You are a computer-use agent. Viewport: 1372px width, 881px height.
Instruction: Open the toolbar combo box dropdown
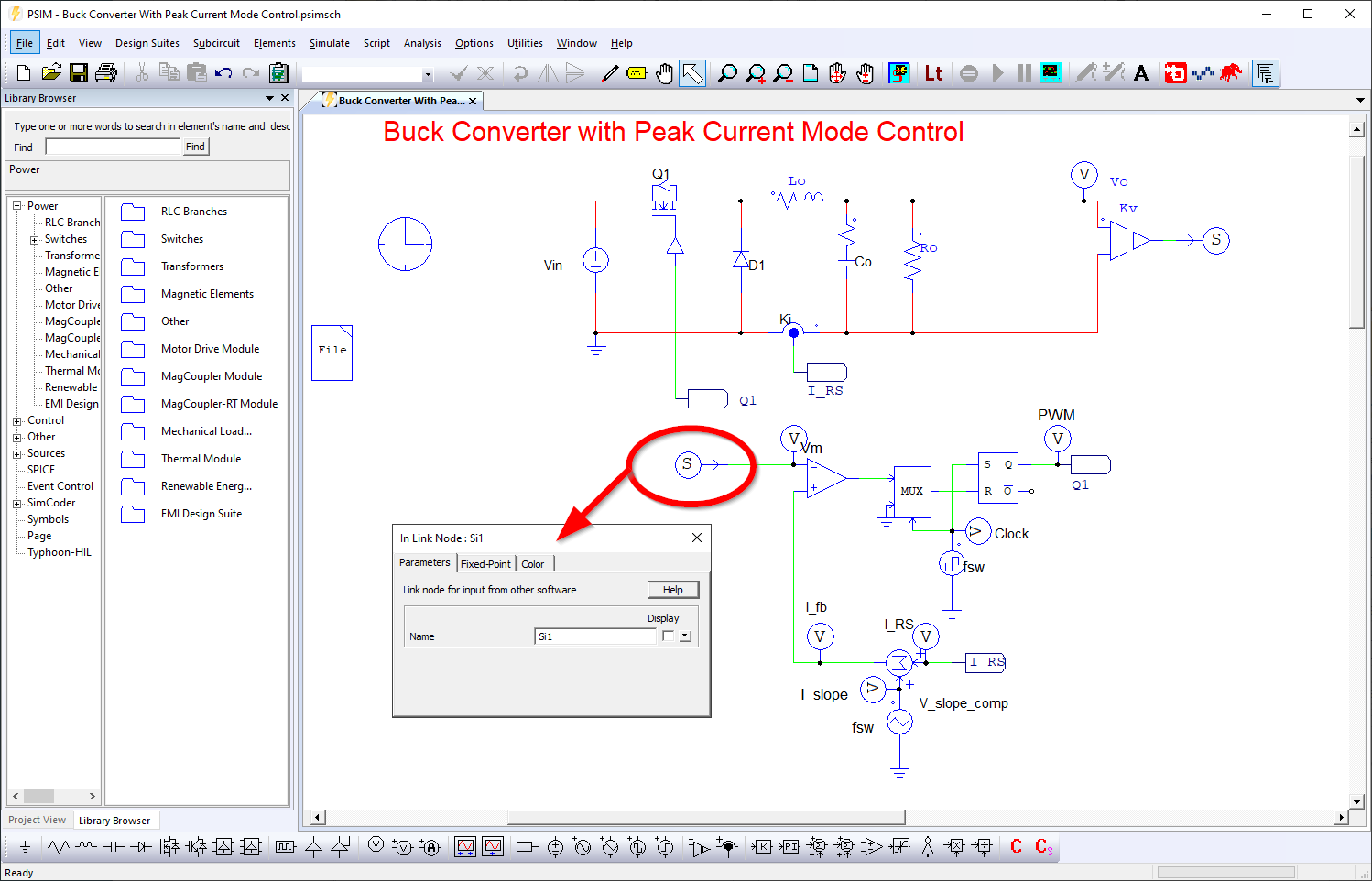click(428, 74)
